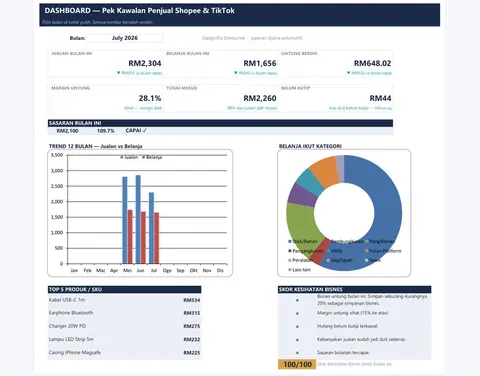Select the red Belanja bar for Jul
Image resolution: width=480 pixels, height=376 pixels.
pyautogui.click(x=156, y=238)
